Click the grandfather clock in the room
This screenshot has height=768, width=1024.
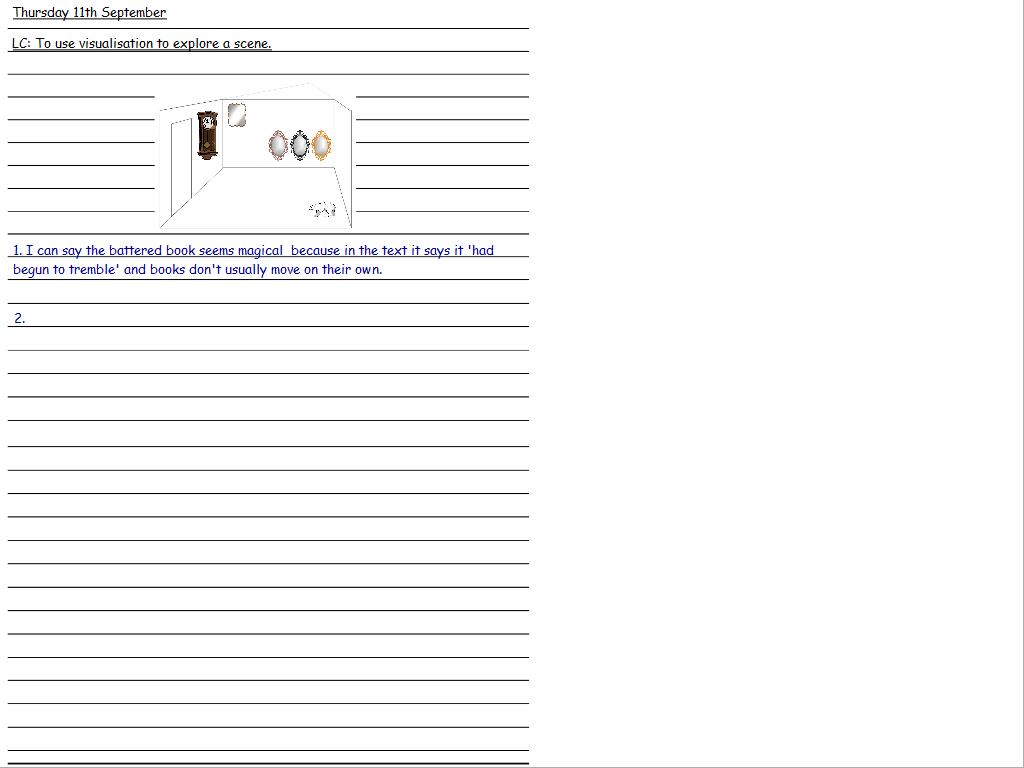tap(207, 135)
